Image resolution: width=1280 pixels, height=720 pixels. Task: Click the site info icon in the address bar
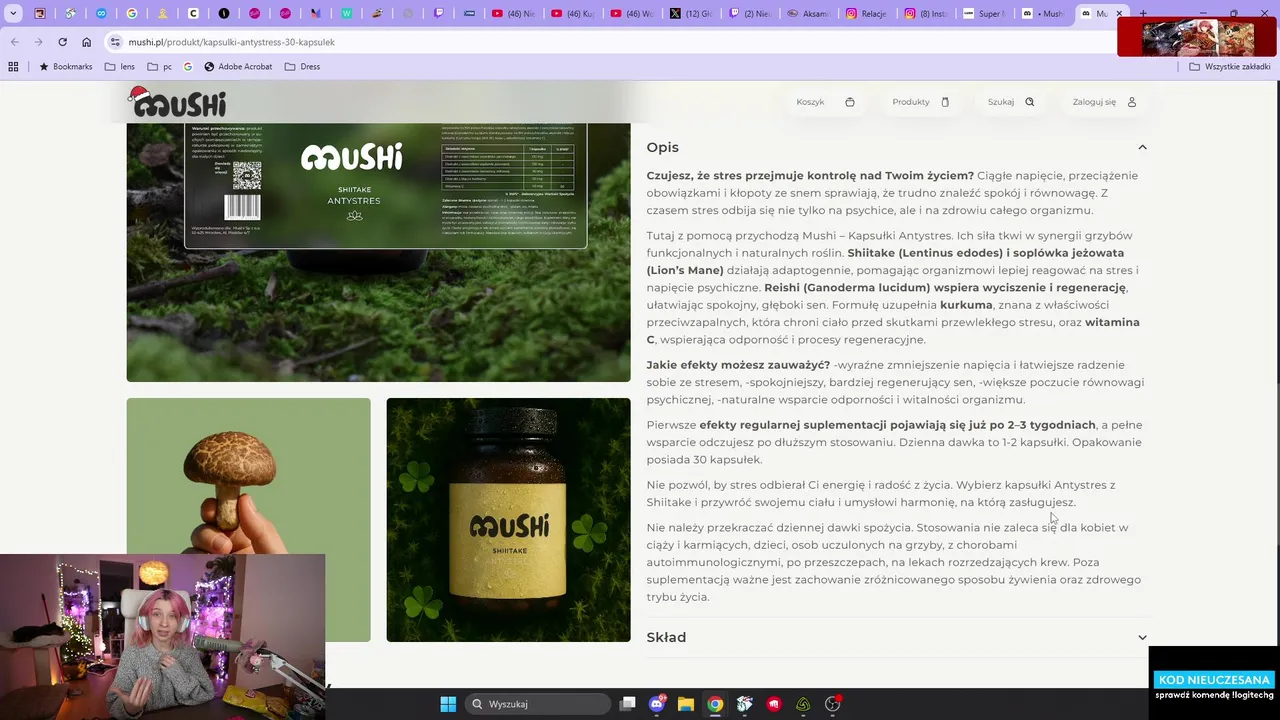[x=115, y=42]
